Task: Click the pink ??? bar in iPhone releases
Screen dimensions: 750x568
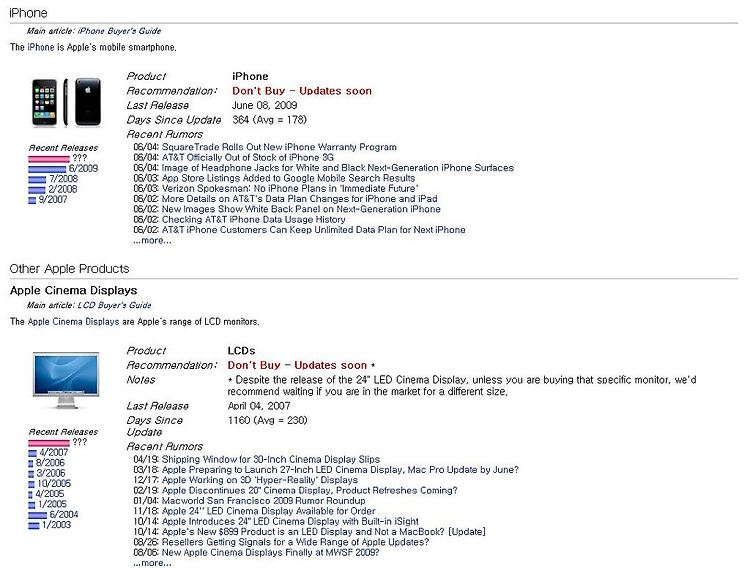Action: pos(49,159)
